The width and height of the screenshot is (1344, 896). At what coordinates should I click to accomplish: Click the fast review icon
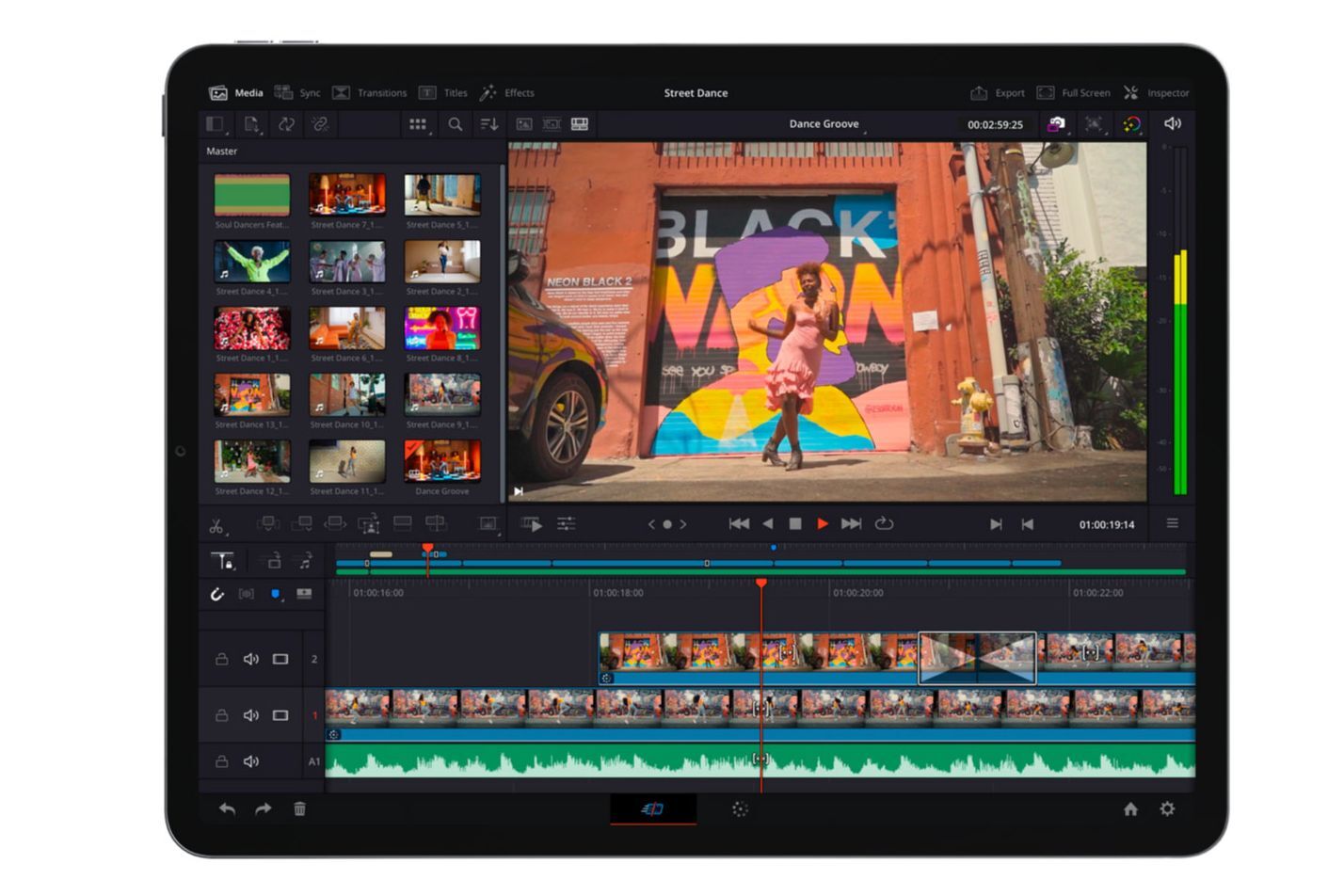pos(532,524)
